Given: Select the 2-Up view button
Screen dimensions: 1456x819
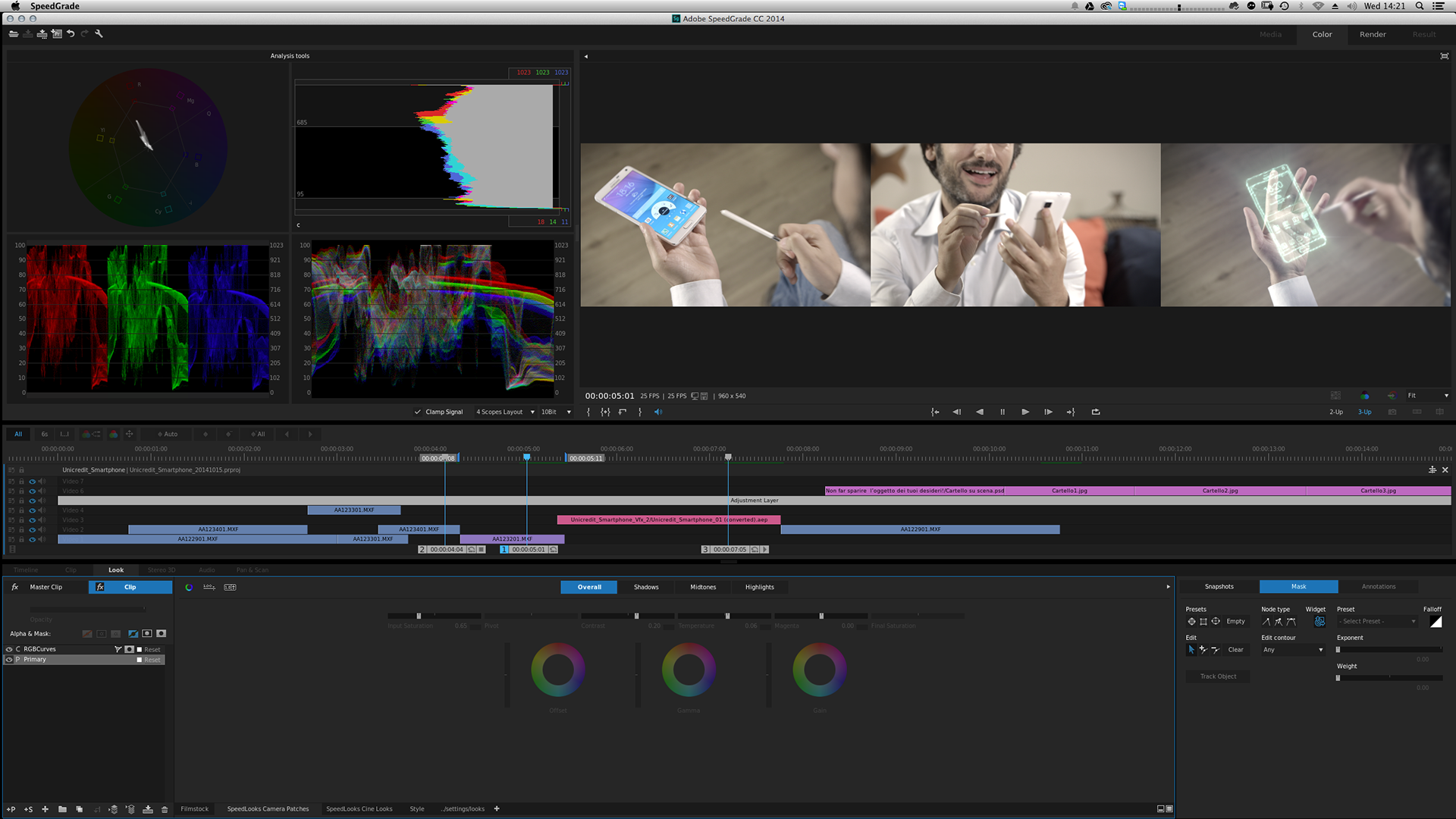Looking at the screenshot, I should tap(1336, 412).
